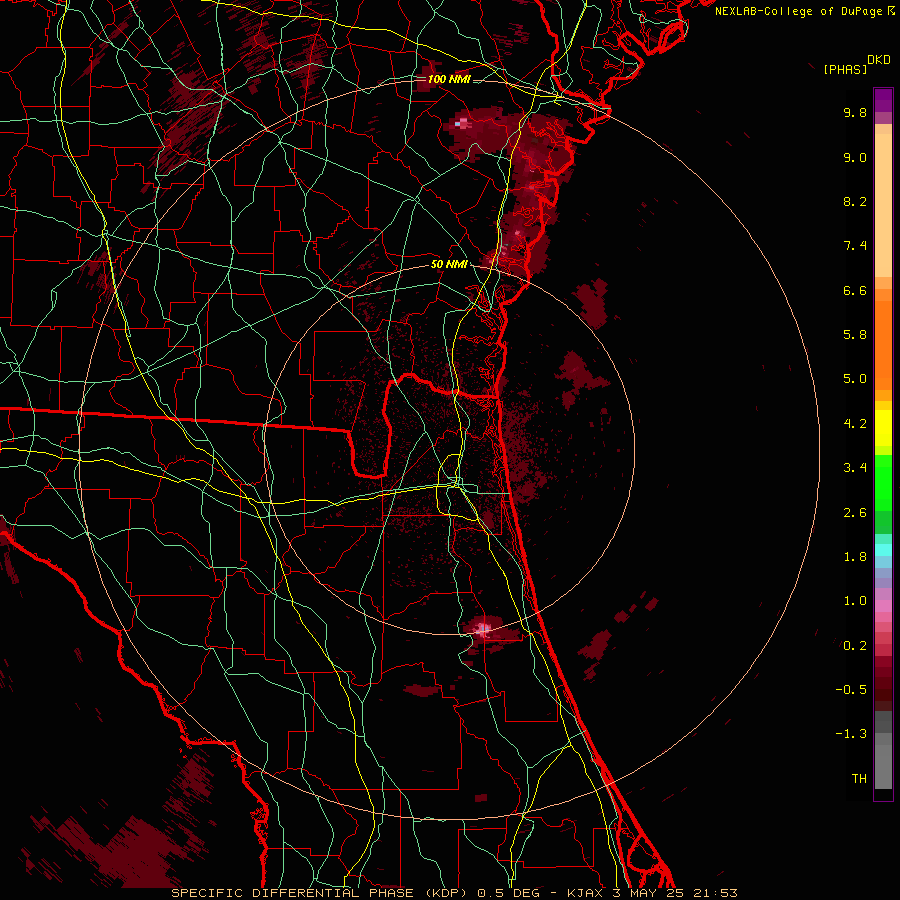Click the bright KDP core on 50 NMI ring south
The width and height of the screenshot is (900, 900).
pyautogui.click(x=483, y=629)
